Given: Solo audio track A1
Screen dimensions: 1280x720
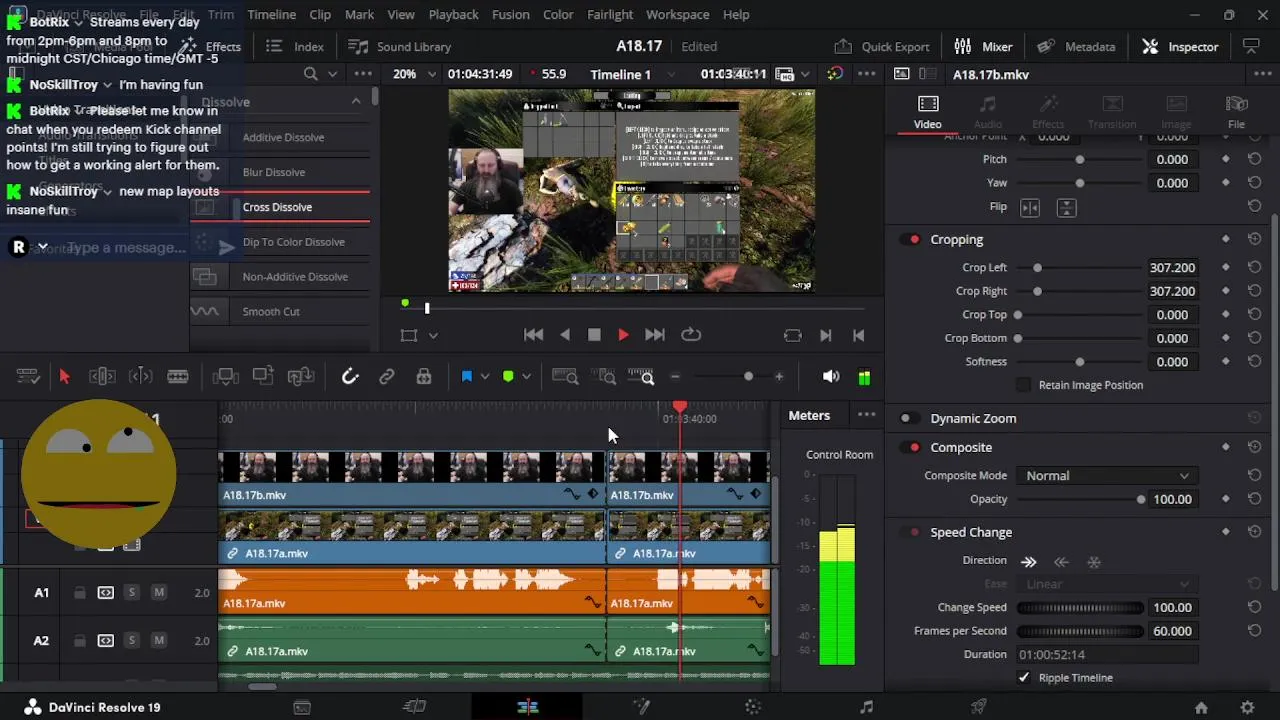Looking at the screenshot, I should [x=132, y=593].
